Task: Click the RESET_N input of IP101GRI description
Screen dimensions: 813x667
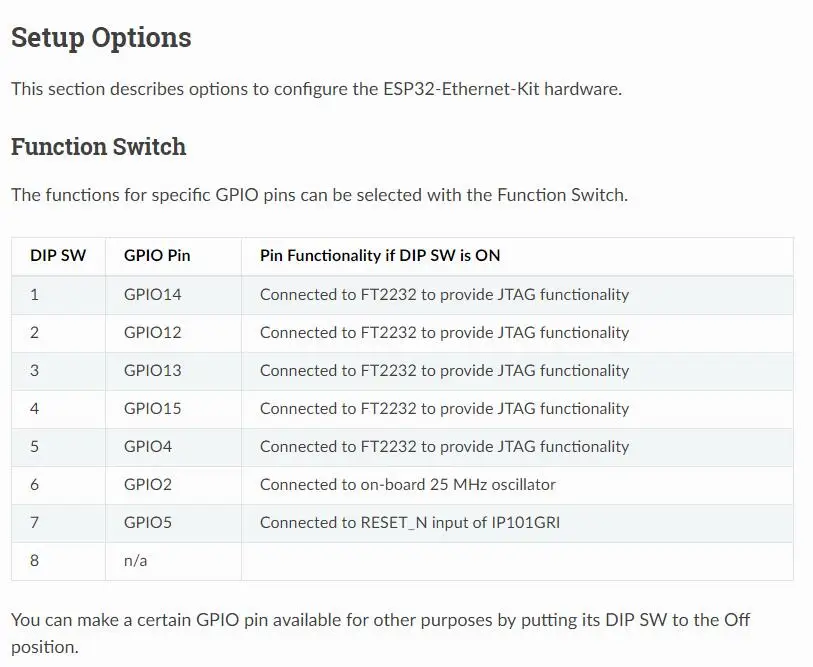Action: pyautogui.click(x=410, y=523)
